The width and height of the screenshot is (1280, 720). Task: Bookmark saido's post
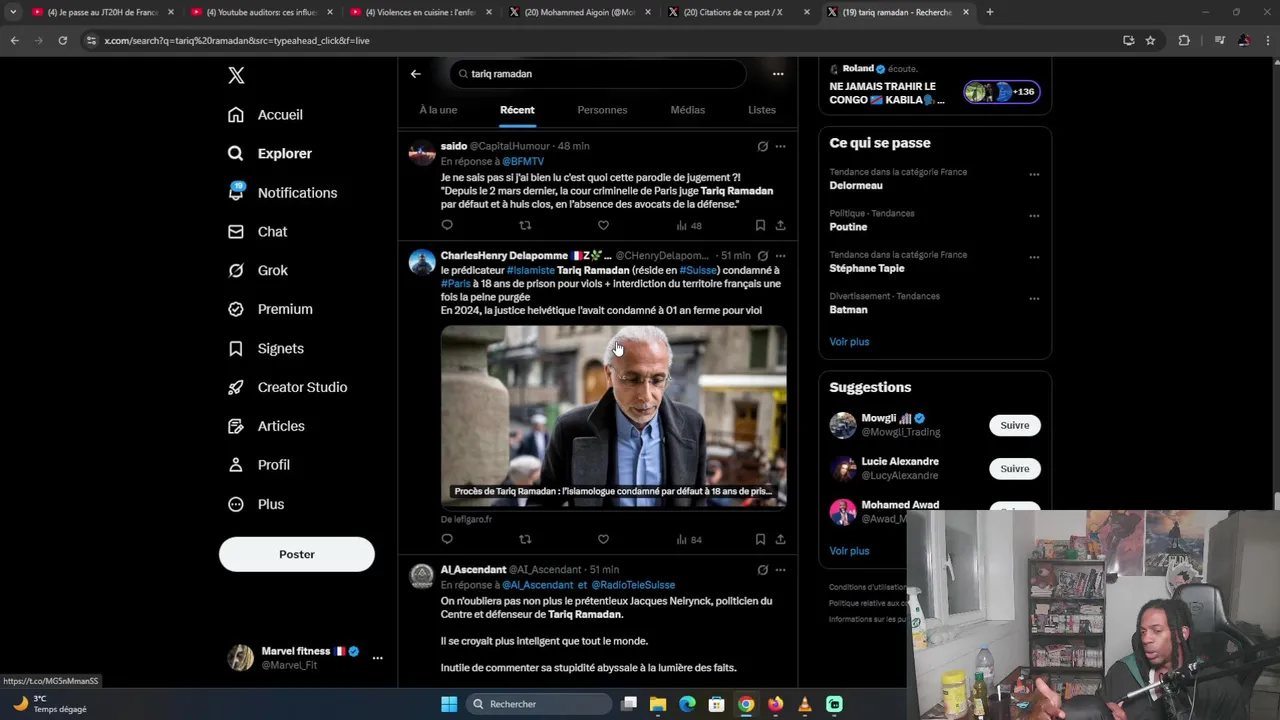760,226
